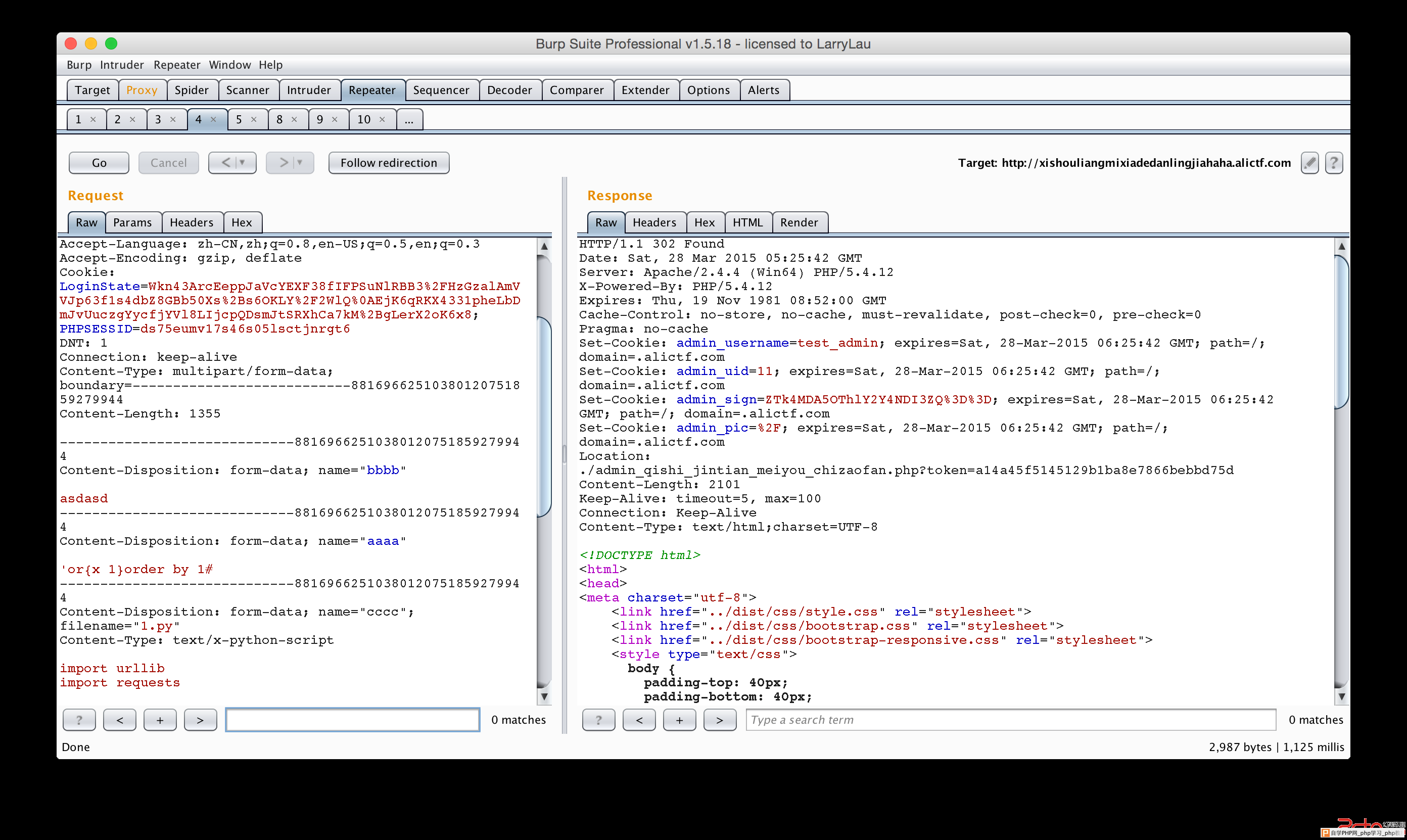Open the Repeater menu
The image size is (1407, 840).
pyautogui.click(x=176, y=65)
